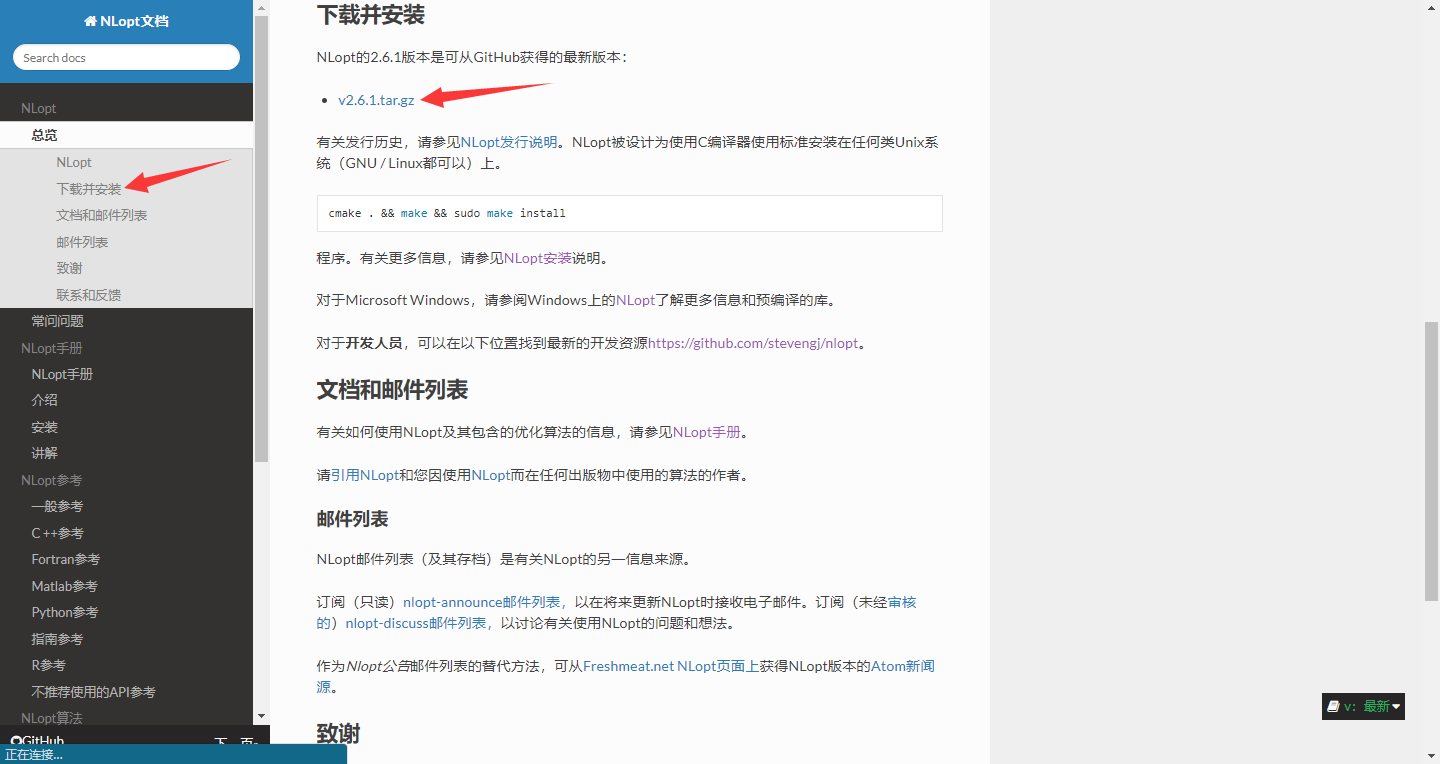
Task: Follow the NLopt安装 link
Action: coord(538,258)
